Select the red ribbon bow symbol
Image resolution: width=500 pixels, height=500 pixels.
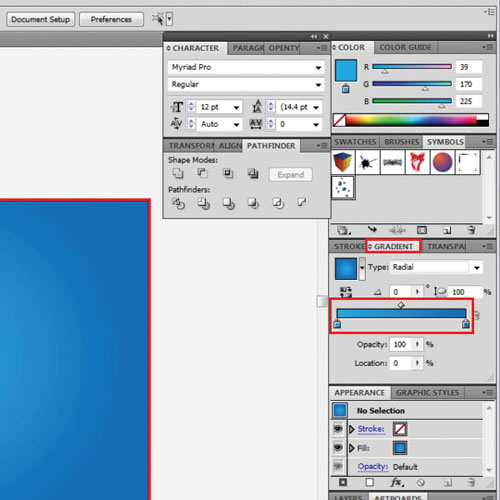click(x=418, y=162)
